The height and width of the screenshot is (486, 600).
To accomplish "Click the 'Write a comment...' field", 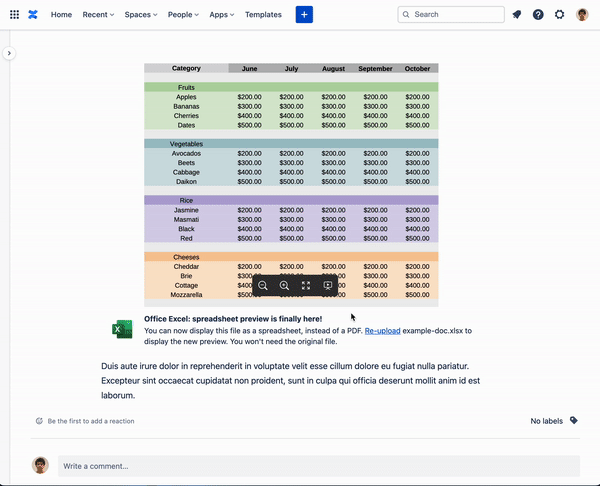I will (319, 466).
